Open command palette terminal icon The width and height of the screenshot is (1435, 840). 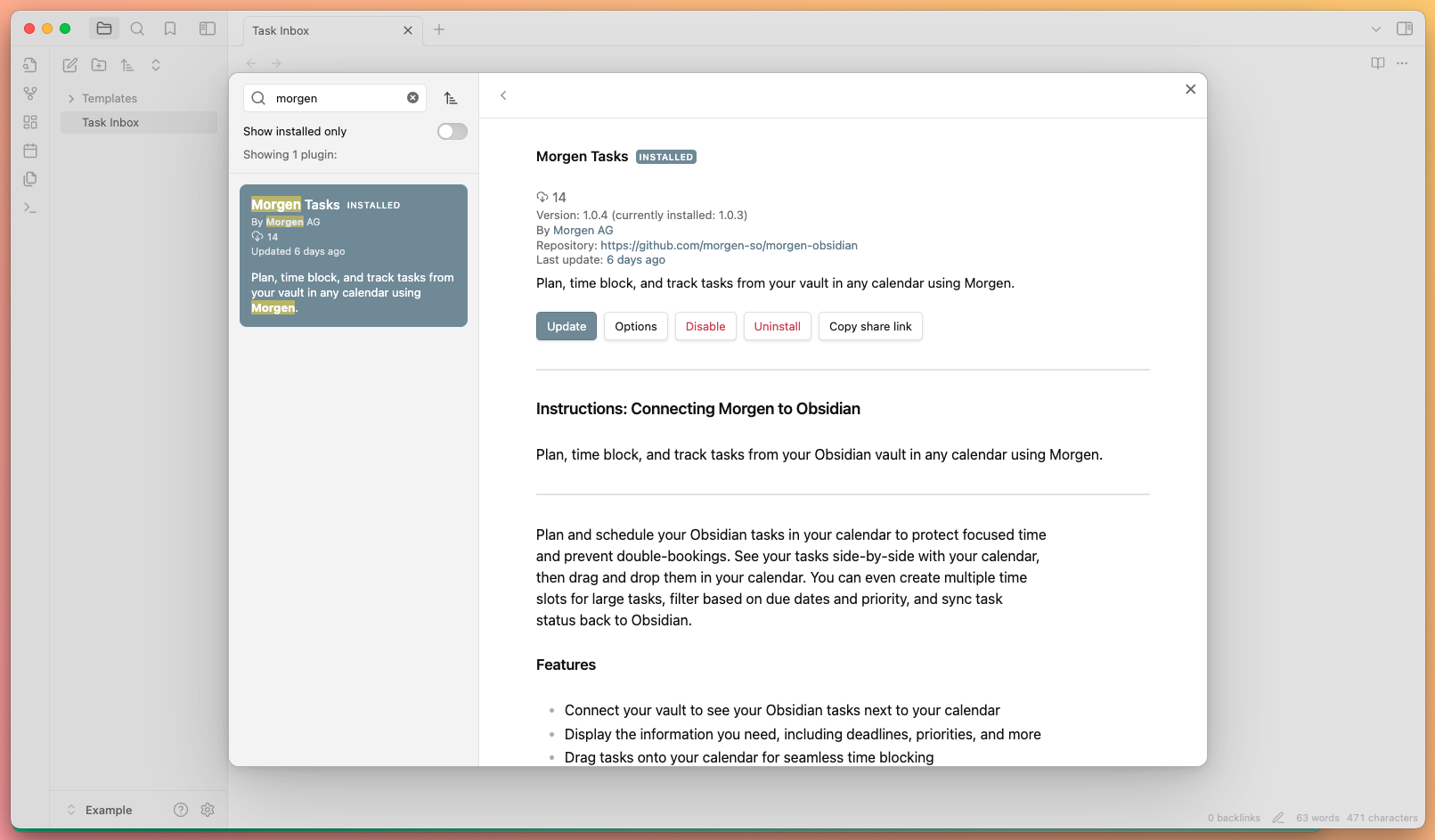tap(30, 208)
